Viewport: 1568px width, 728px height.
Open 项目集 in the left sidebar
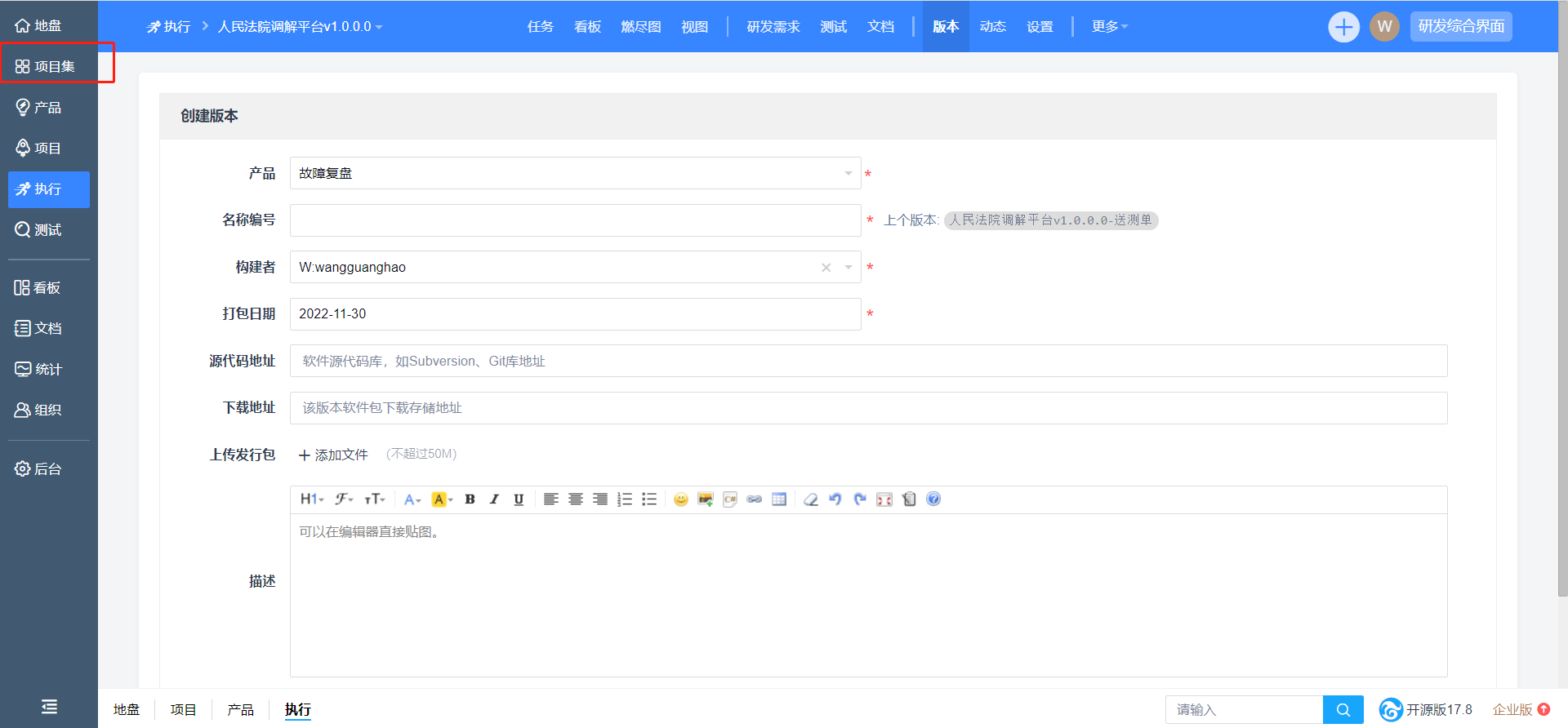(x=55, y=66)
